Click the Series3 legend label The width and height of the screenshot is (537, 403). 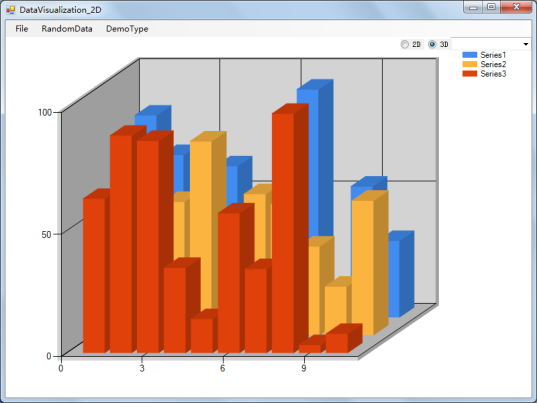coord(493,74)
